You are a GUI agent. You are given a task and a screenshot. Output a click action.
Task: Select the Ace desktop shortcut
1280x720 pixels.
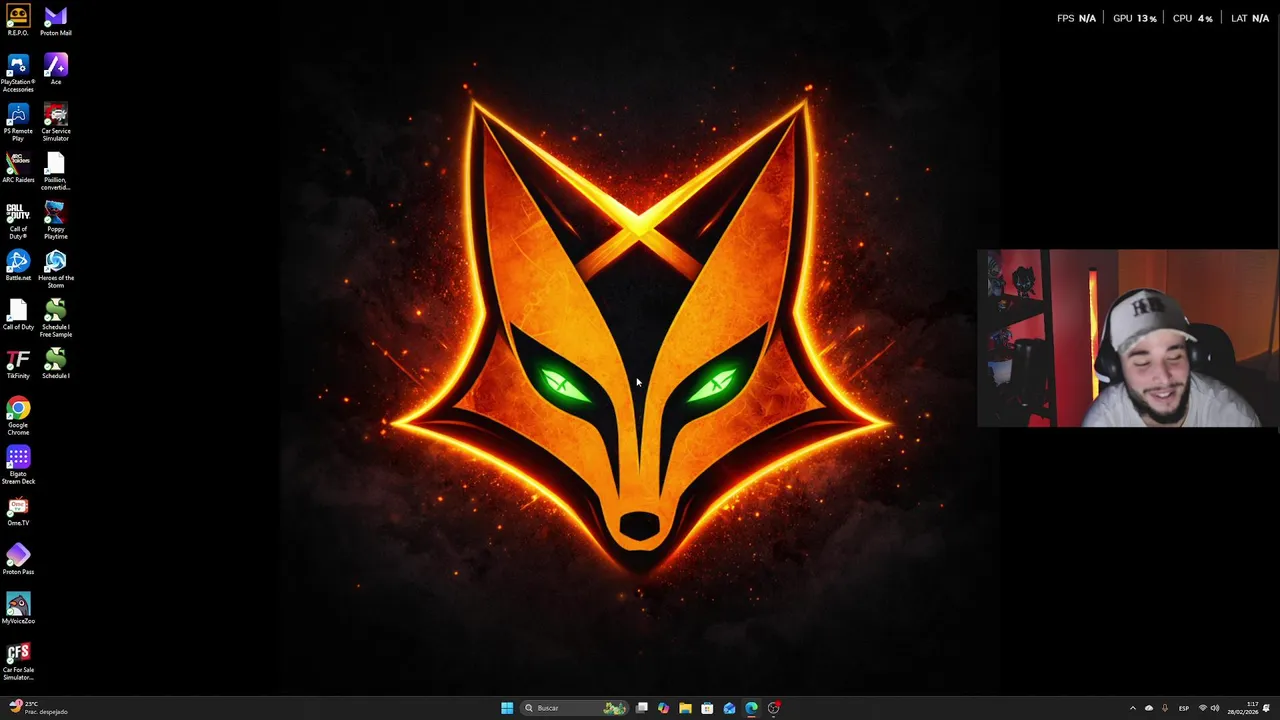tap(56, 69)
